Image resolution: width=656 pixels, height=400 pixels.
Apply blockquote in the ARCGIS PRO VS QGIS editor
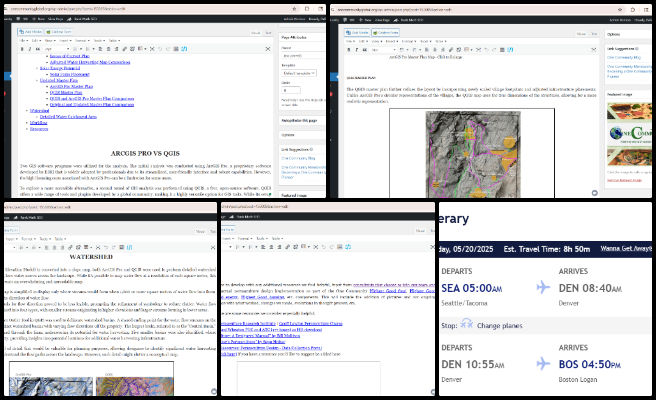pyautogui.click(x=38, y=49)
